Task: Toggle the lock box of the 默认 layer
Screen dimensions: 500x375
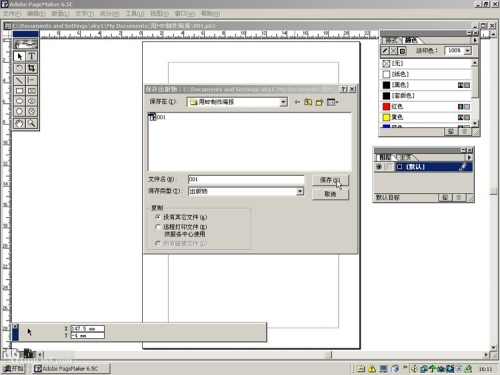Action: tap(388, 167)
